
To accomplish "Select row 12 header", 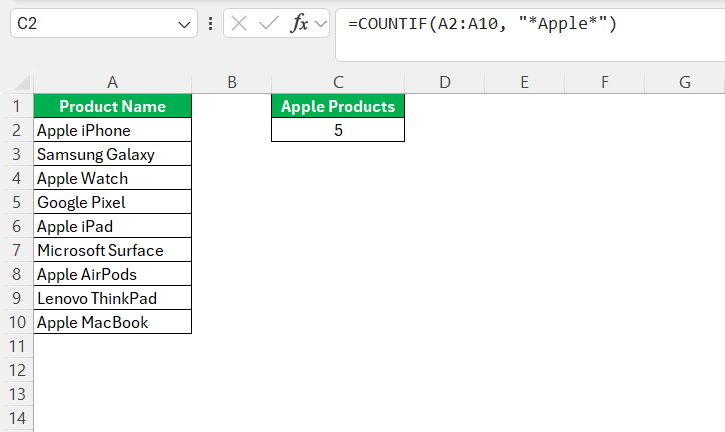I will pyautogui.click(x=17, y=370).
